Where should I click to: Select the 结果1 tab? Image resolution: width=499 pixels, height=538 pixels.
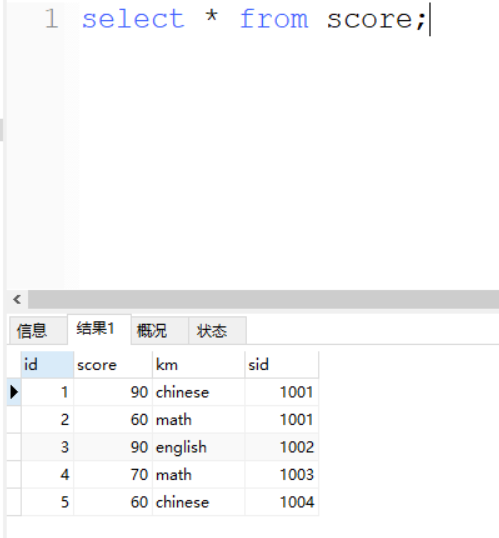[99, 329]
